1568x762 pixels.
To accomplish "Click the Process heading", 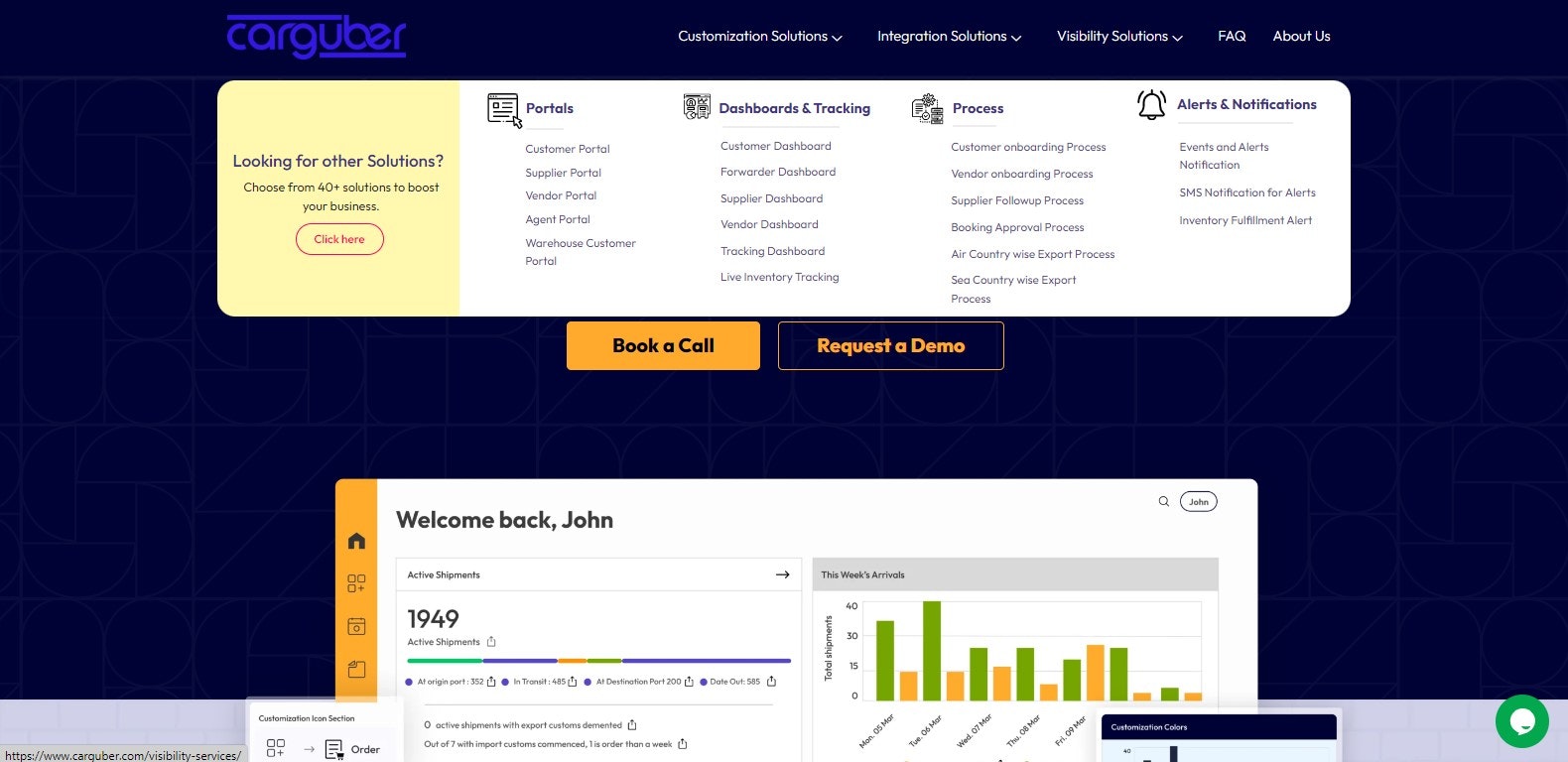I will [x=978, y=108].
